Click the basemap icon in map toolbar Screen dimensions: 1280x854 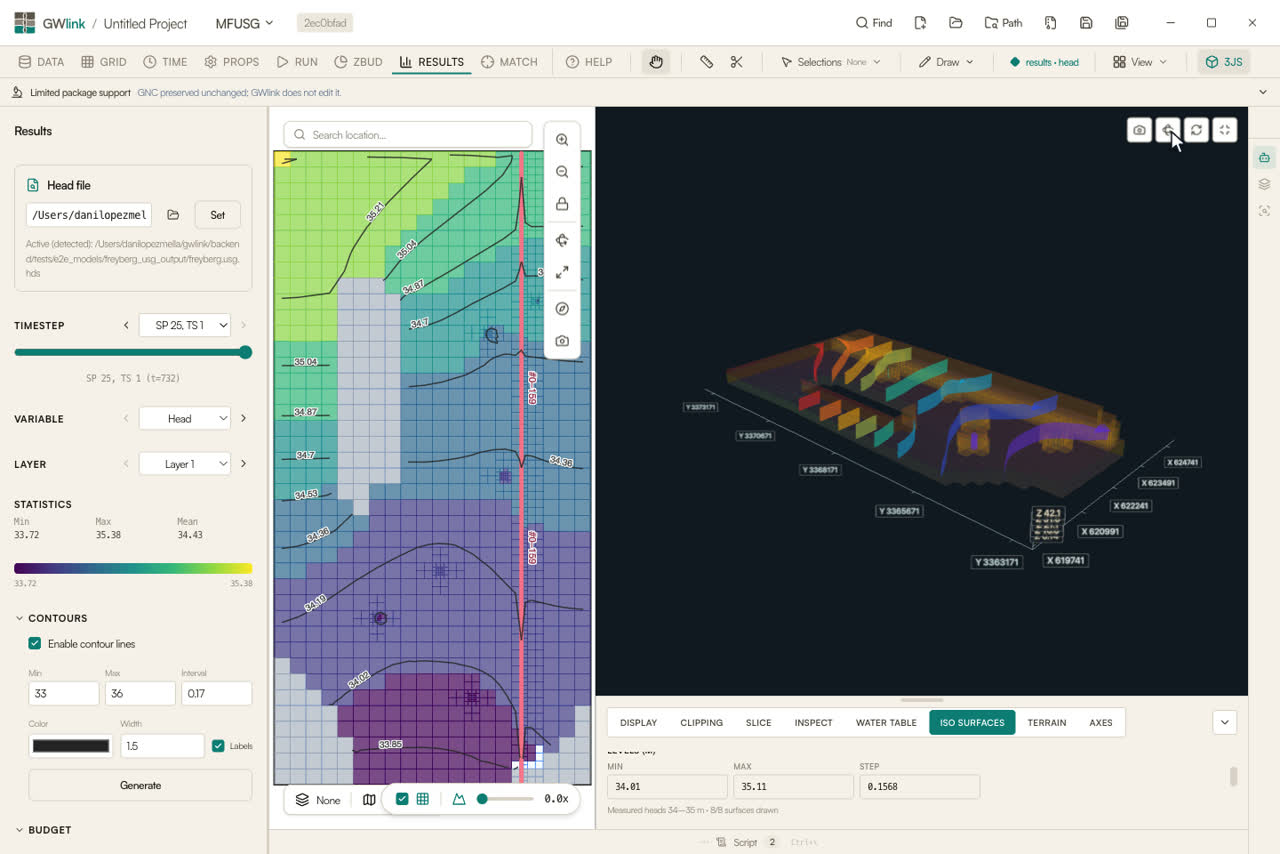pyautogui.click(x=369, y=799)
